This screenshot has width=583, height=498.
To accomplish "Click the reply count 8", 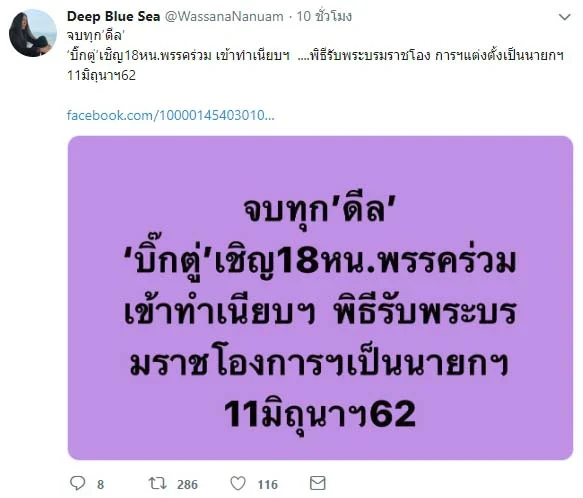I will (100, 484).
